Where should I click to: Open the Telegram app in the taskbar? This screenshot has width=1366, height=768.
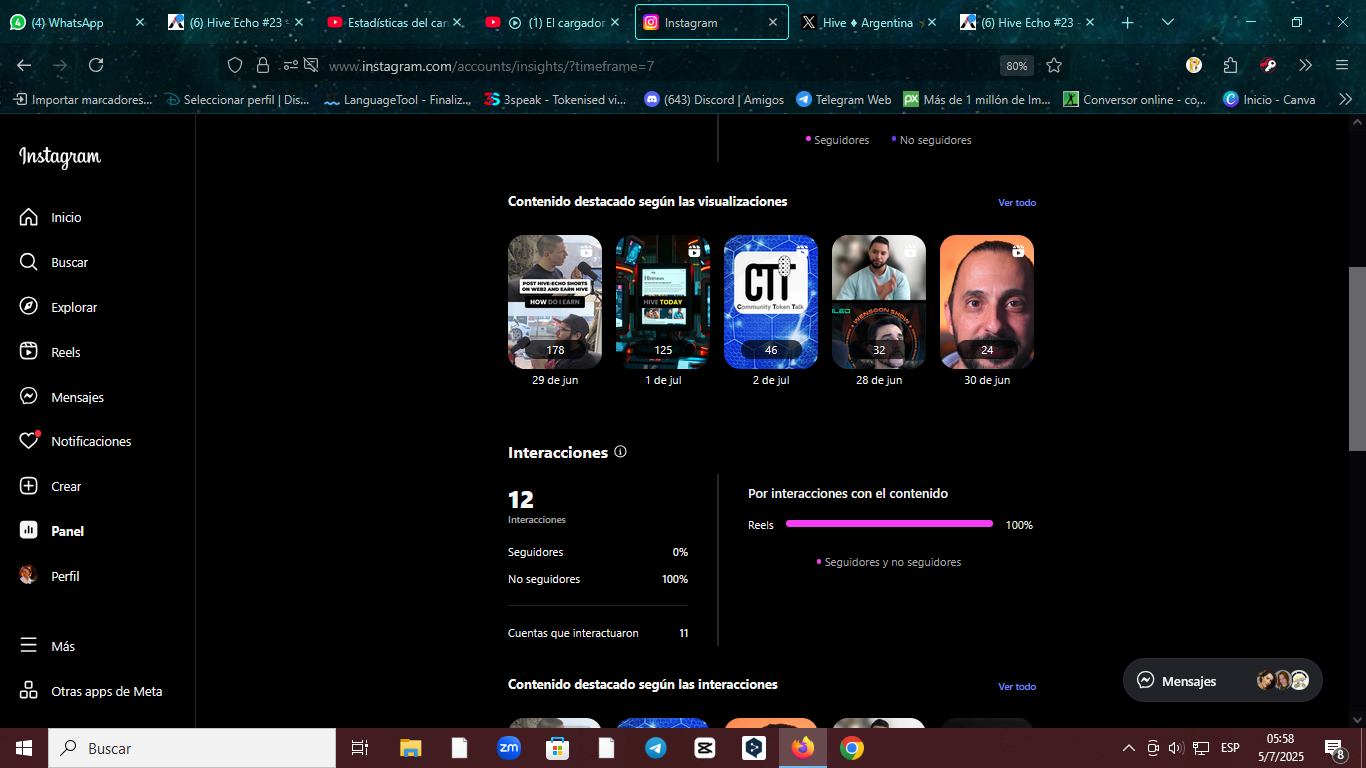point(656,748)
